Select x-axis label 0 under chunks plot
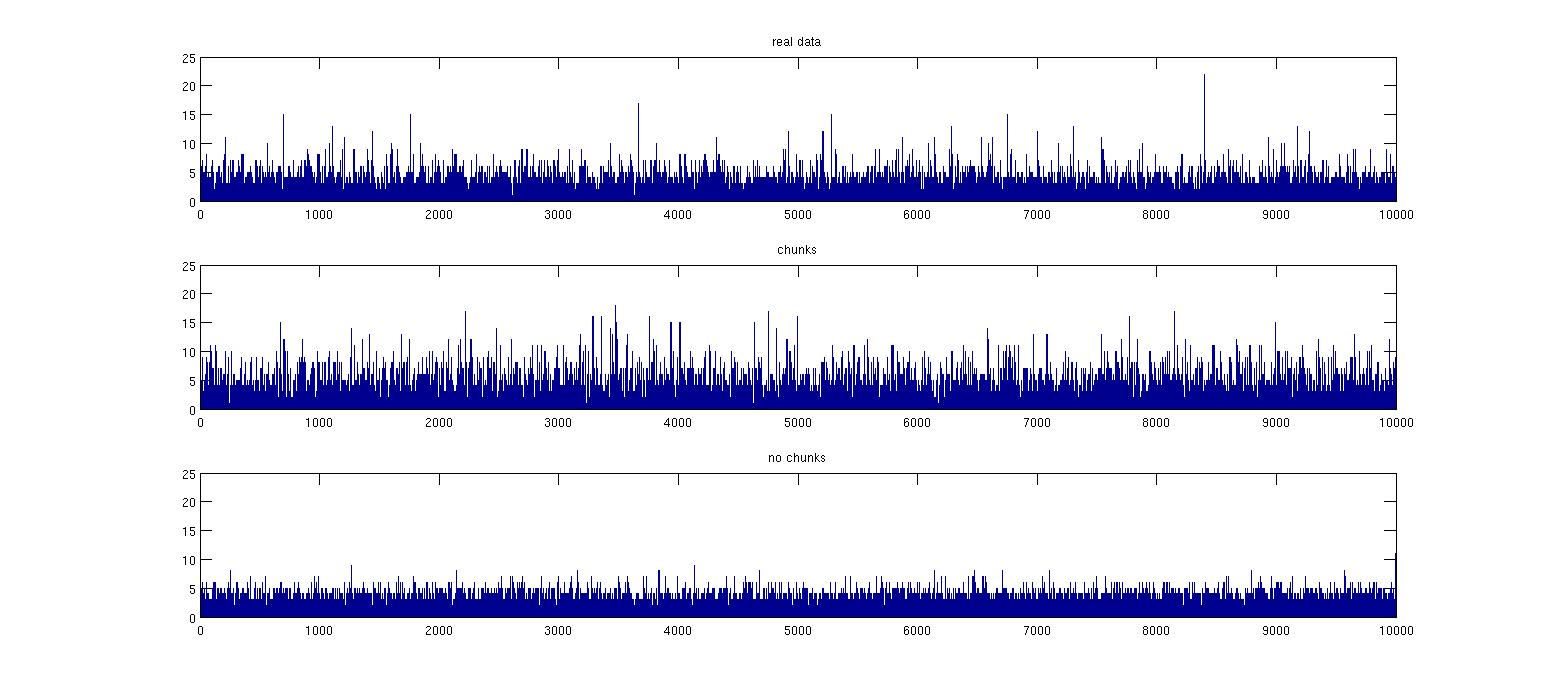The image size is (1542, 693). click(200, 422)
